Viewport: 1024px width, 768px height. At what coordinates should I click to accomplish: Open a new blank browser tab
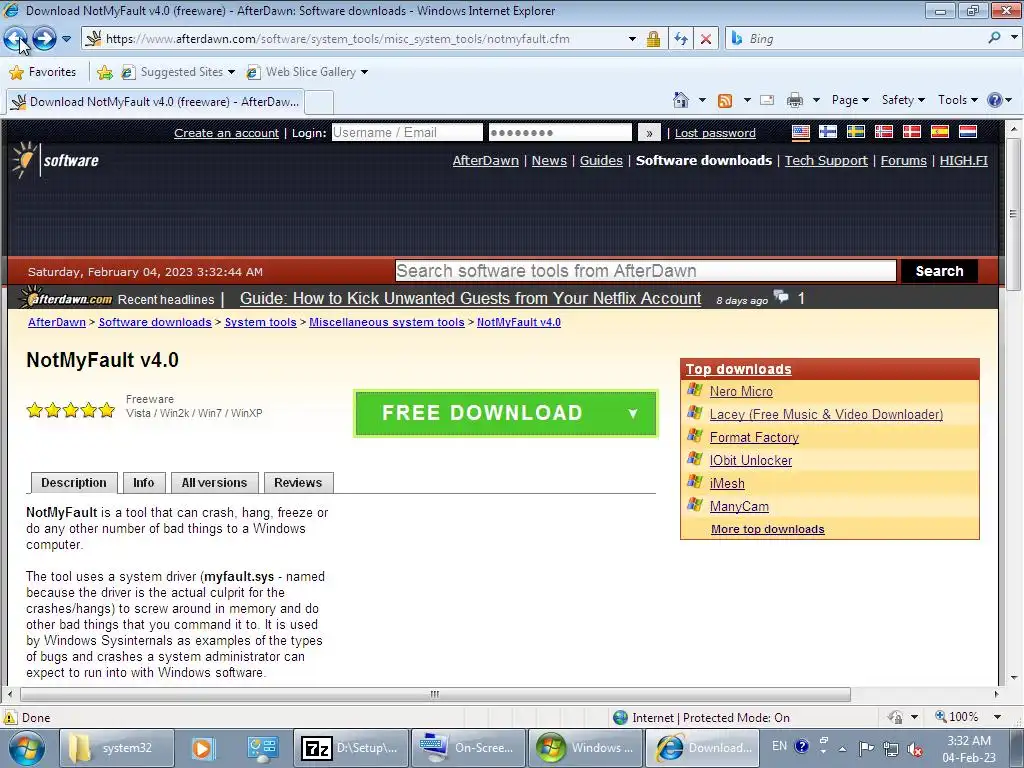coord(319,103)
